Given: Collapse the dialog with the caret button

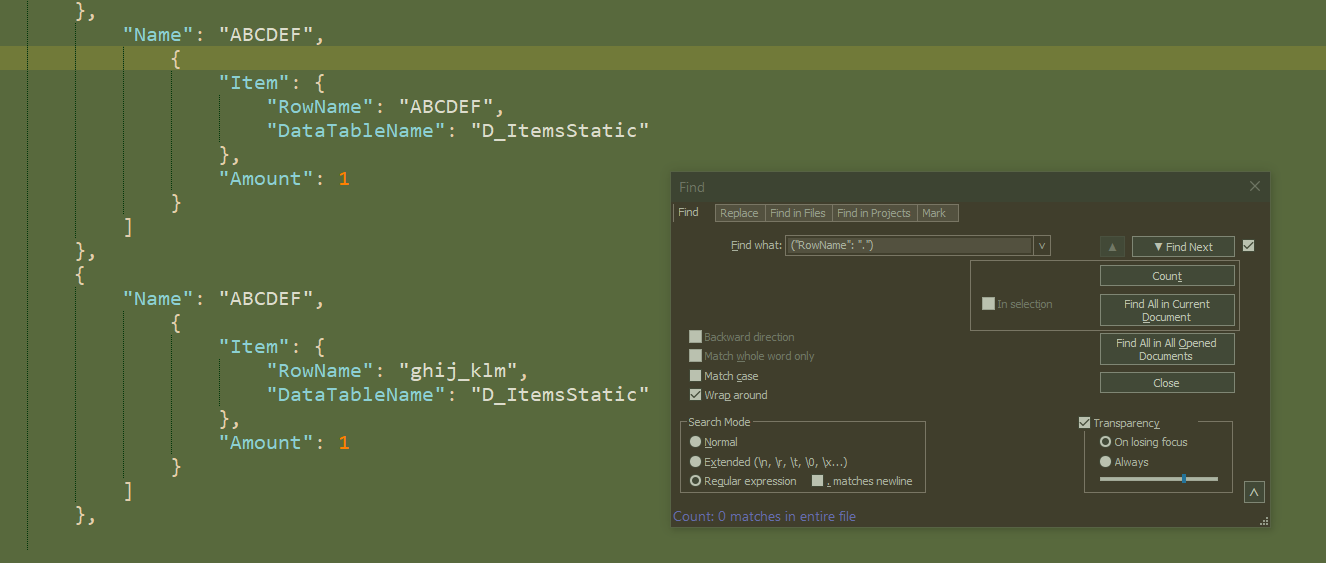Looking at the screenshot, I should [x=1255, y=492].
